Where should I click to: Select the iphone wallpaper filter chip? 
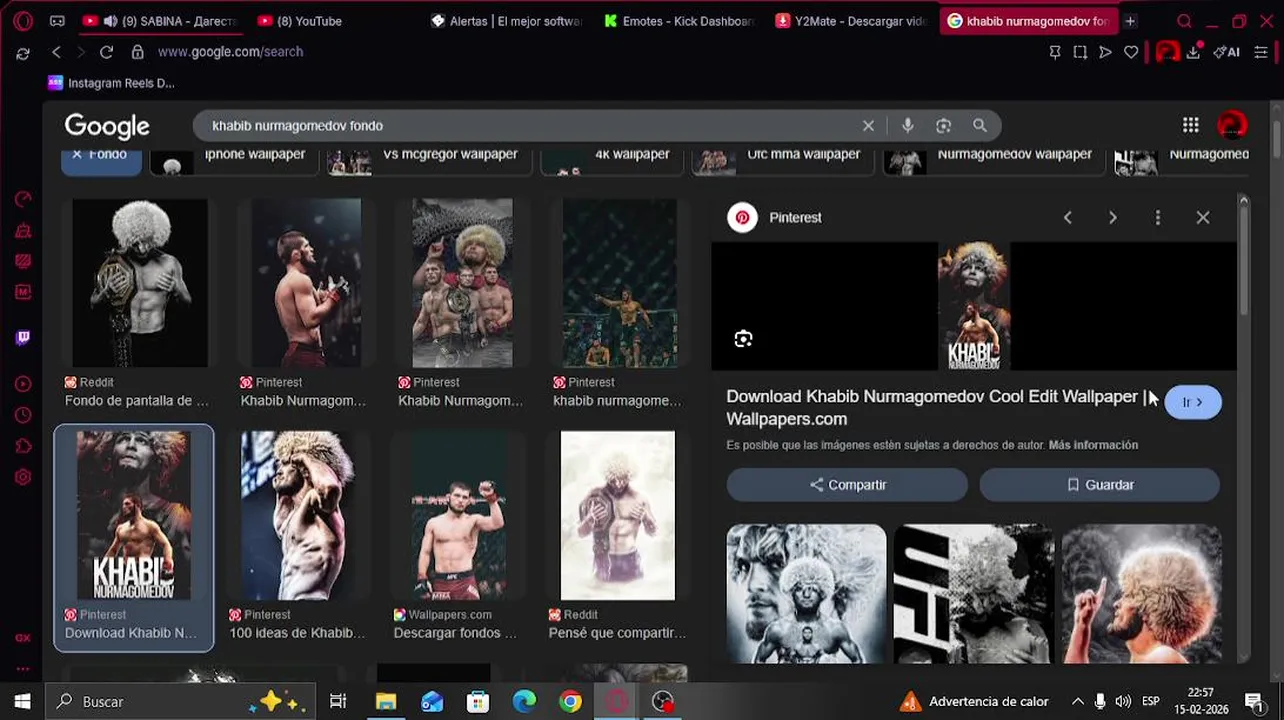click(232, 160)
